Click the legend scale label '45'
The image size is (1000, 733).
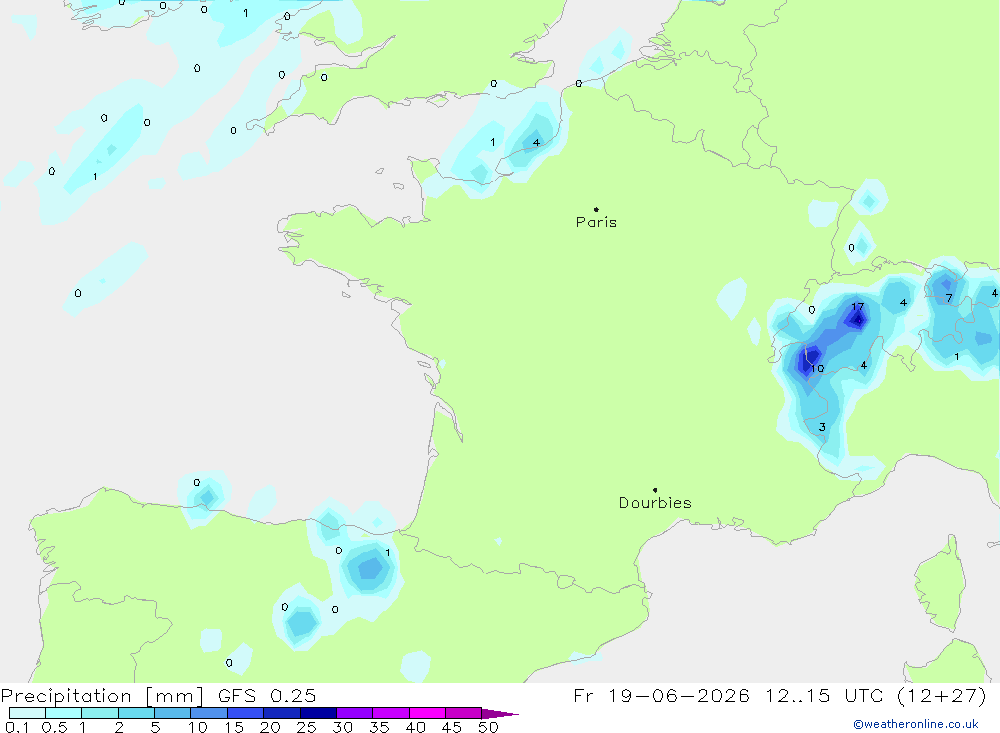point(452,727)
